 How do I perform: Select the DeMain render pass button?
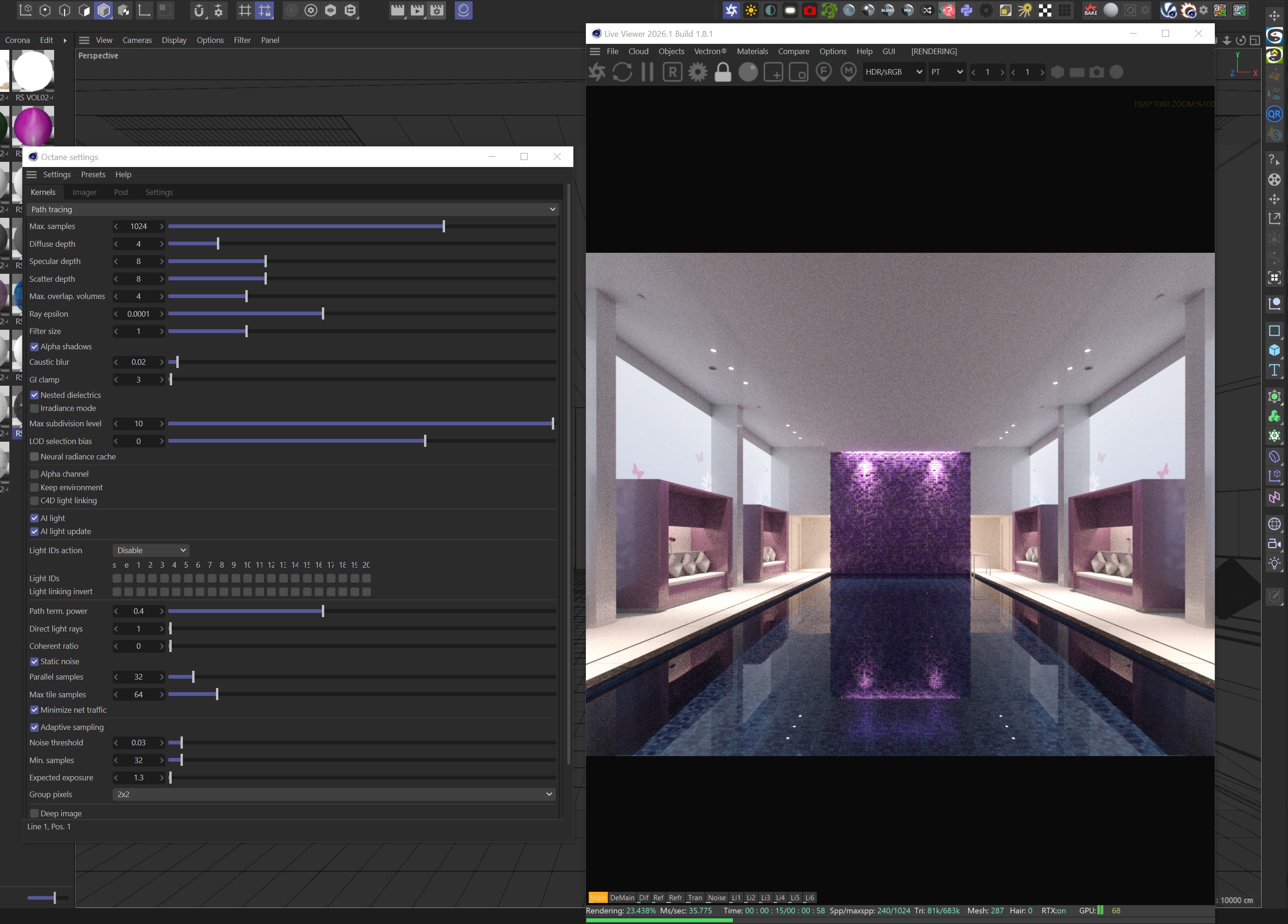[x=622, y=897]
